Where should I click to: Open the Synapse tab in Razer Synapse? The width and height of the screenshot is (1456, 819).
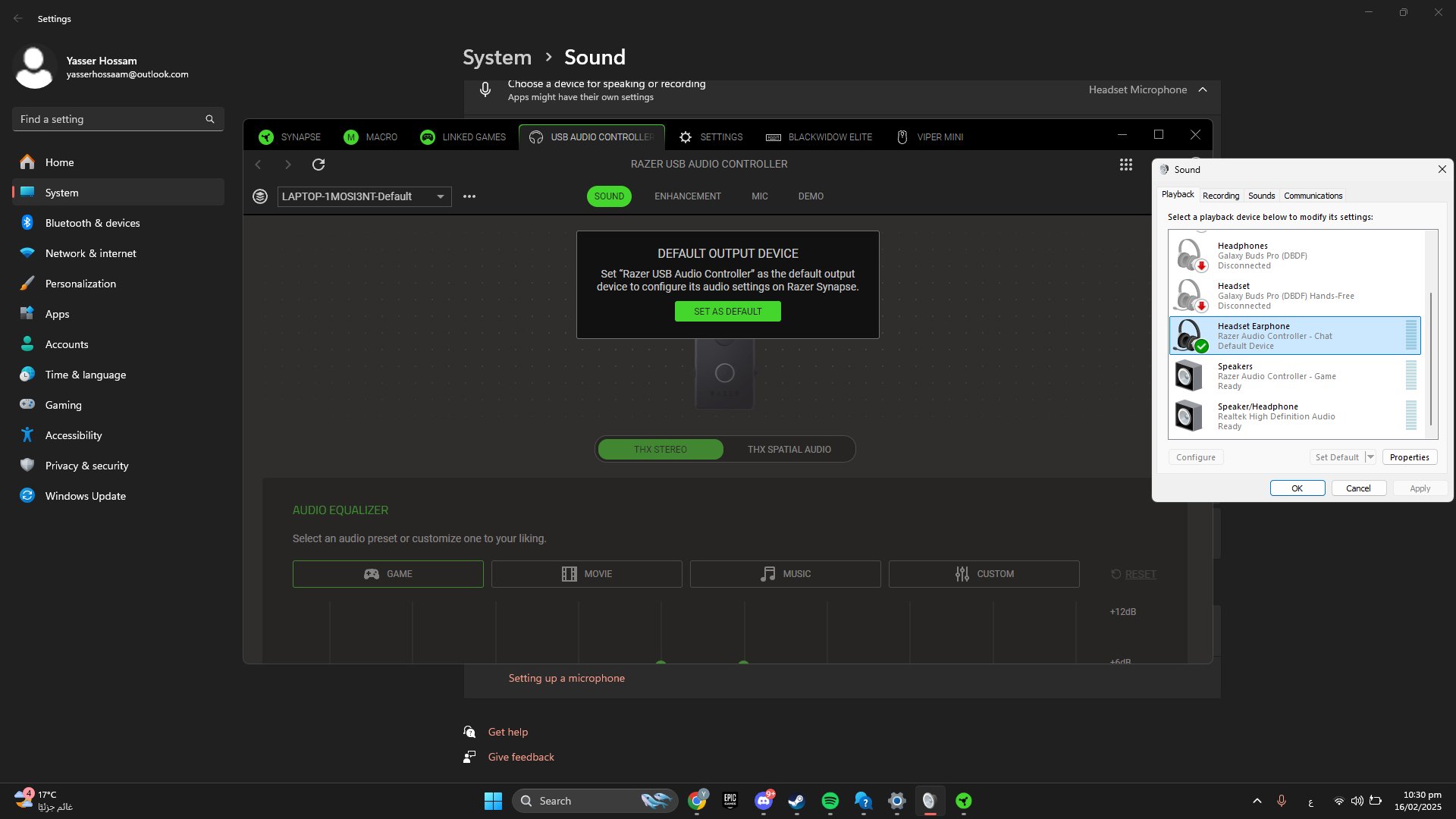(290, 137)
